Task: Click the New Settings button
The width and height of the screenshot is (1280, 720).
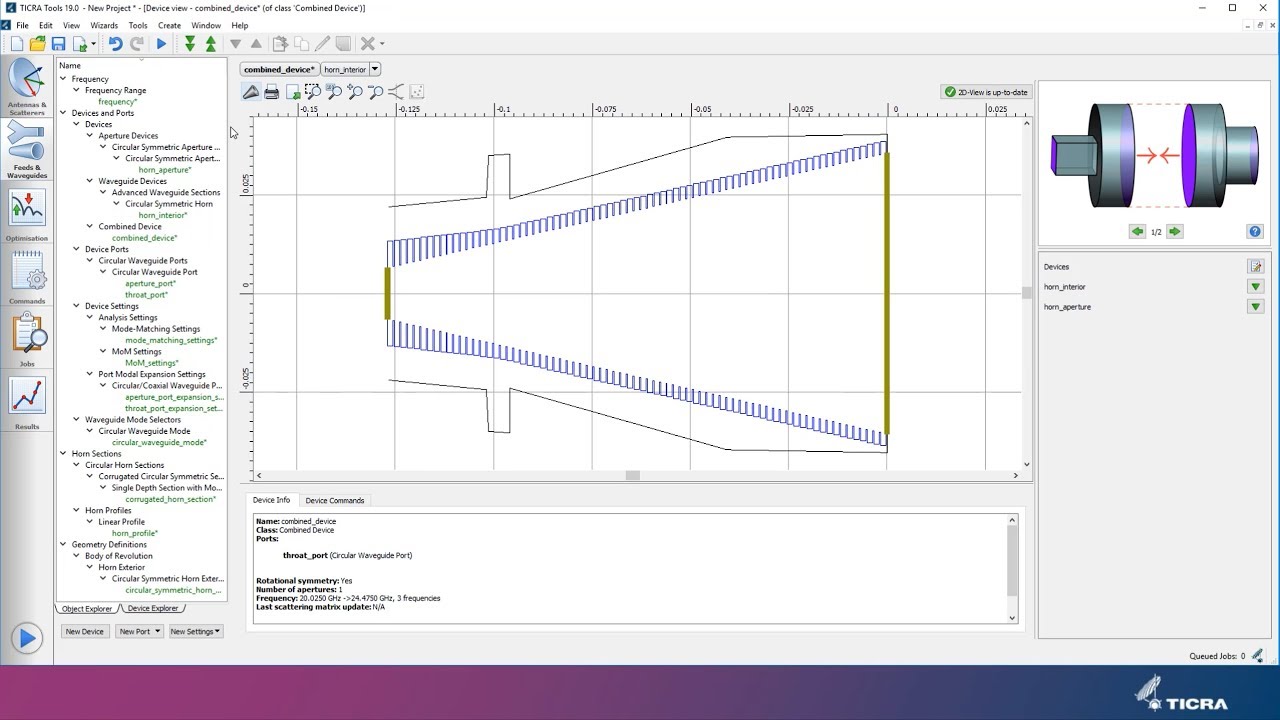Action: (195, 631)
